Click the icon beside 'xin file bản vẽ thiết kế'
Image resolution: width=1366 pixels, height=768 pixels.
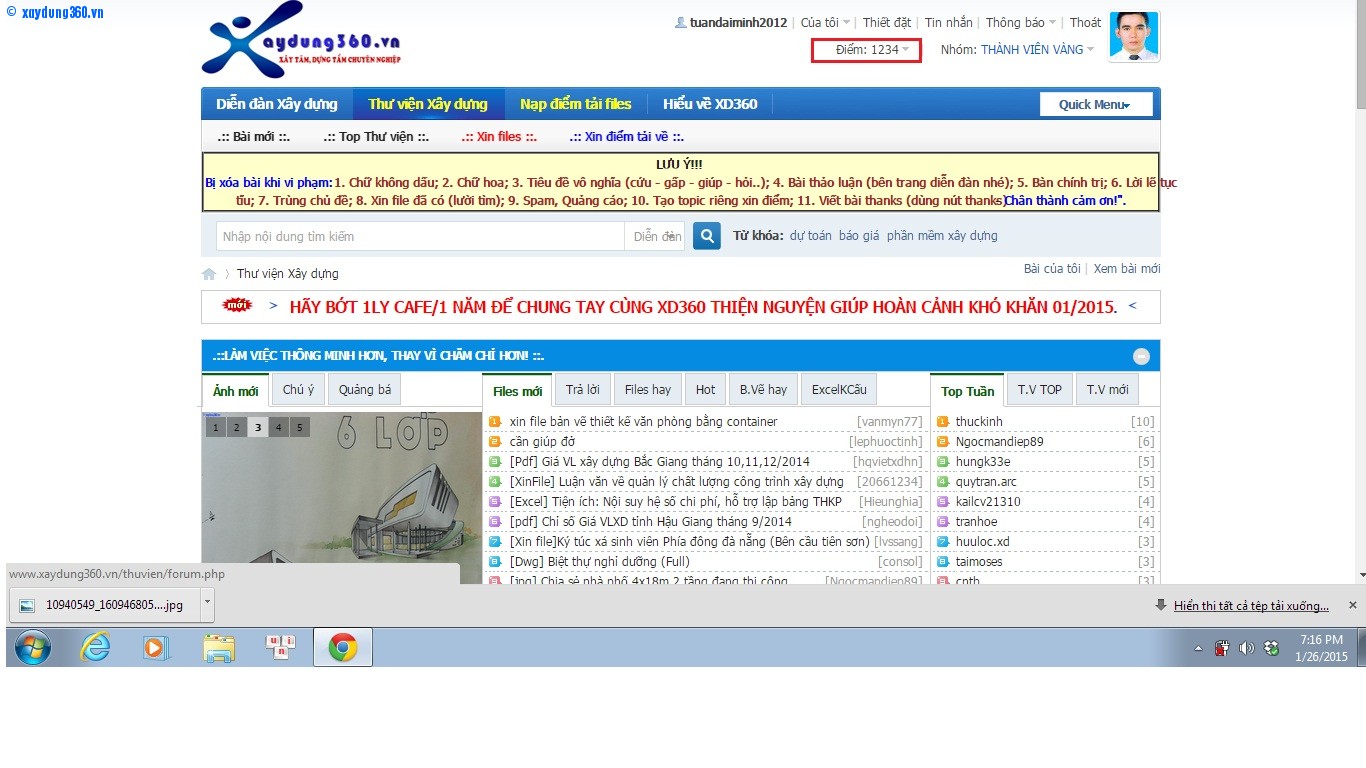pos(495,422)
